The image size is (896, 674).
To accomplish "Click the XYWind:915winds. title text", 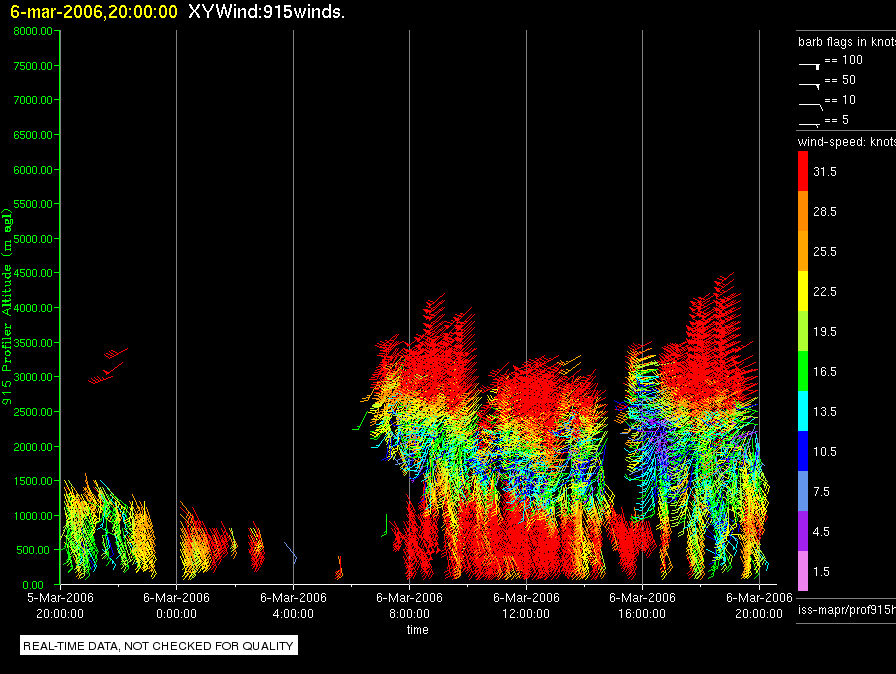I will tap(266, 12).
